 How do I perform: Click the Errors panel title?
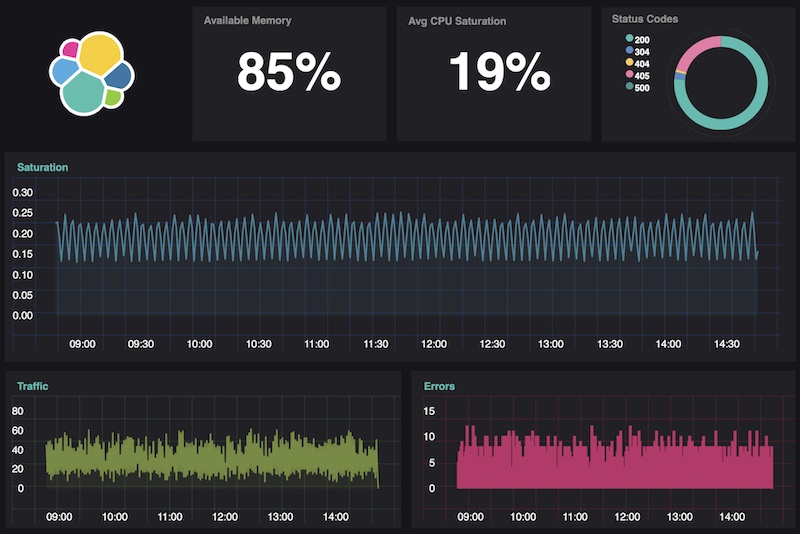pyautogui.click(x=439, y=385)
